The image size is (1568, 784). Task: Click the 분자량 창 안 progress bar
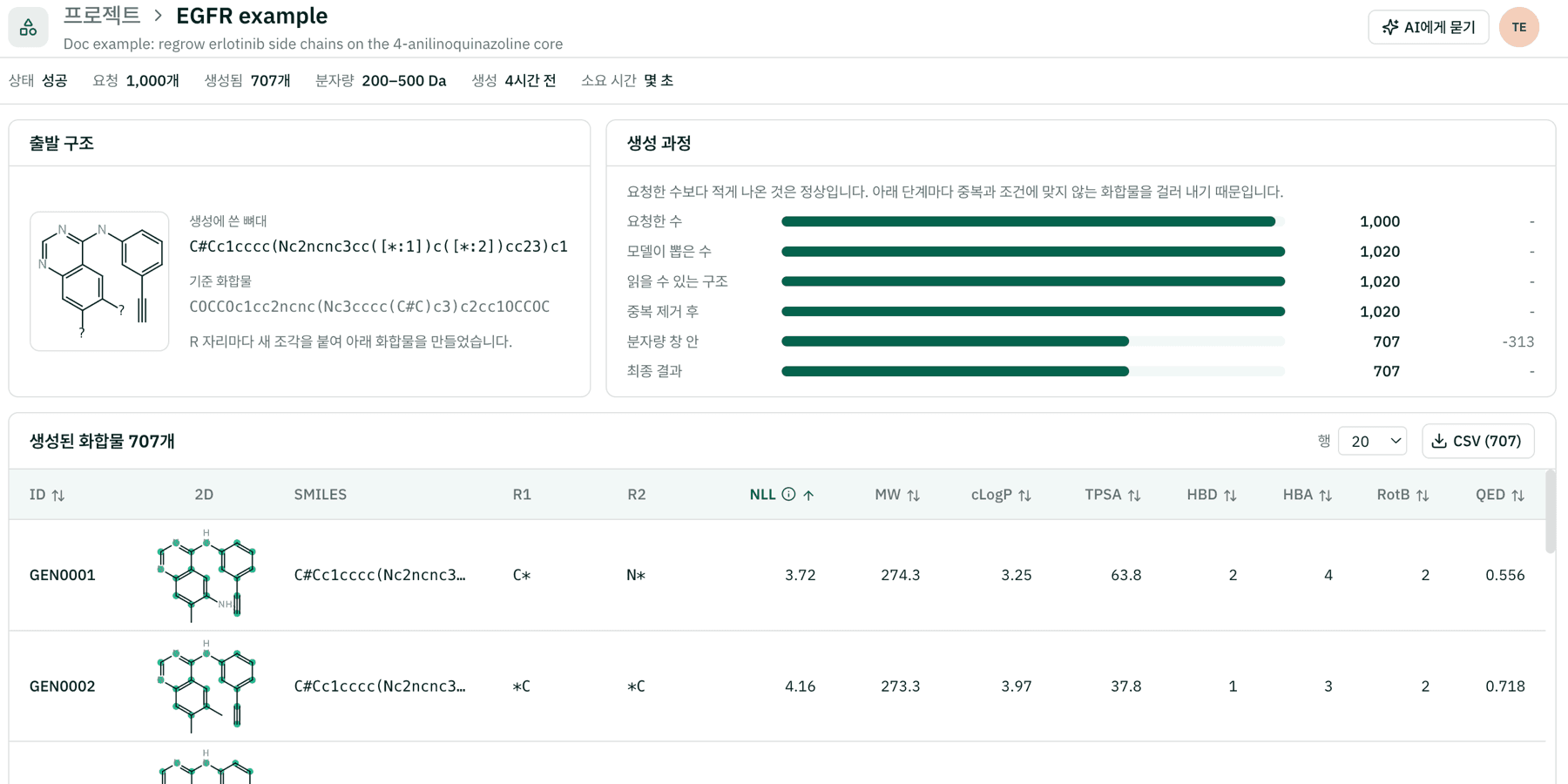click(1033, 341)
